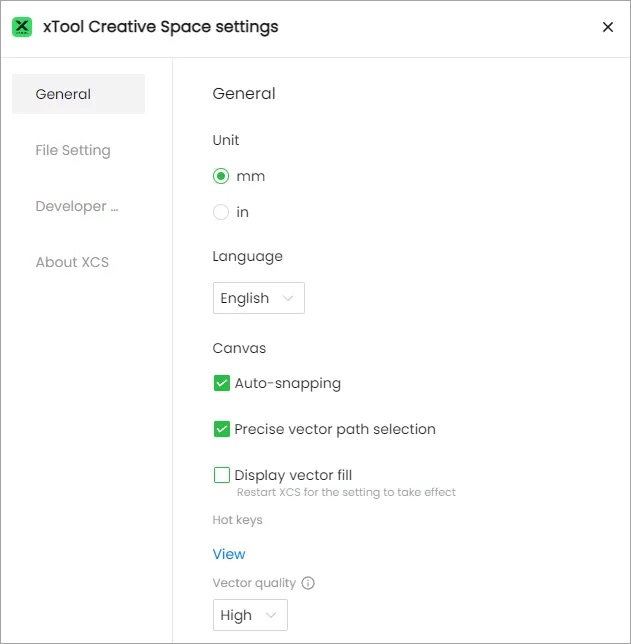This screenshot has height=644, width=631.
Task: Click the xTool Creative Space logo icon
Action: (22, 27)
